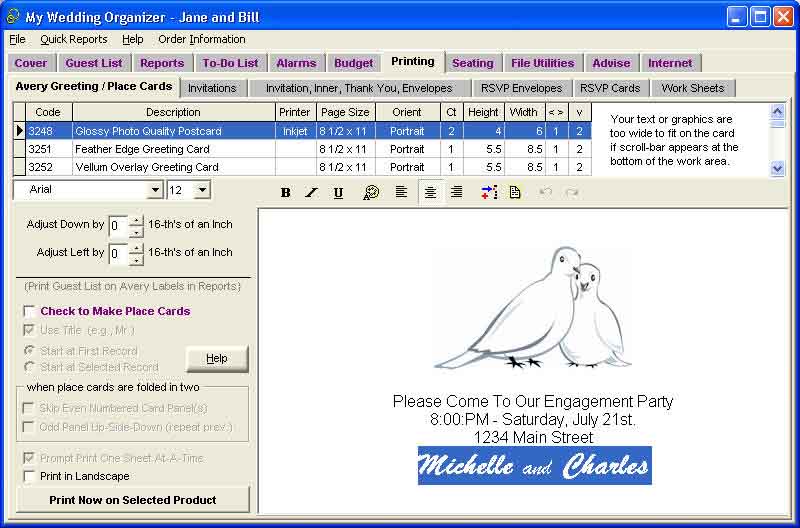Click the app icon in the title bar

coord(13,16)
